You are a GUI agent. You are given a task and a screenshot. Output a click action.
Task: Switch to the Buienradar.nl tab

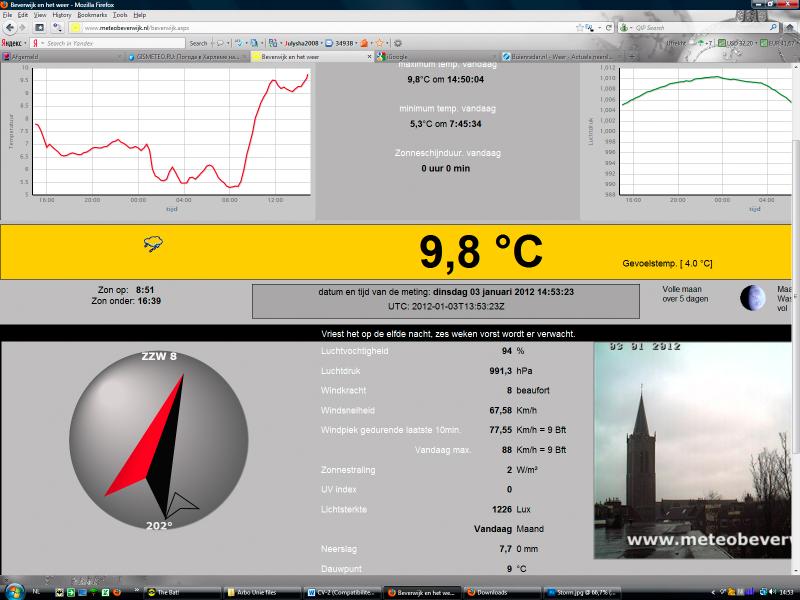(x=559, y=57)
